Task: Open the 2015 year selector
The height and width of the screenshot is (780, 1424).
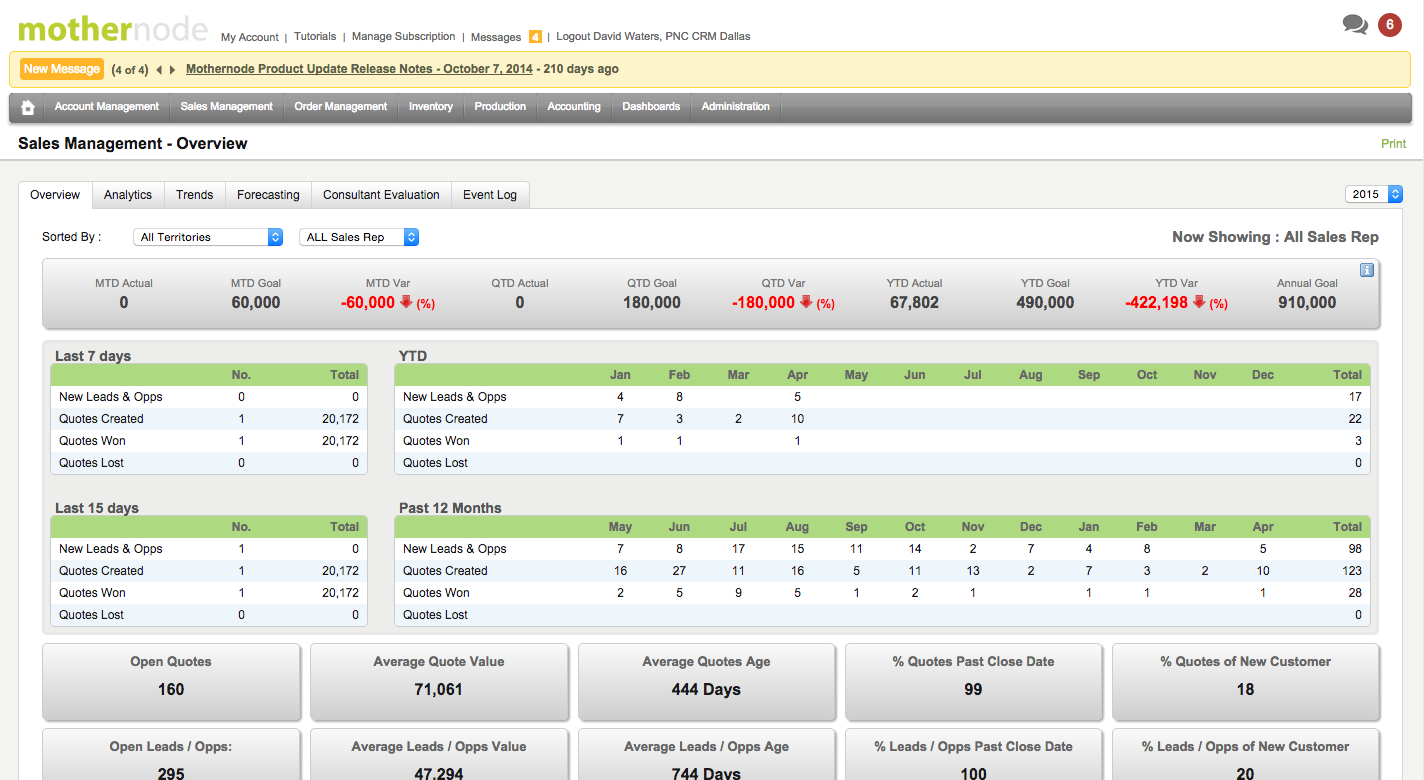Action: click(1374, 194)
